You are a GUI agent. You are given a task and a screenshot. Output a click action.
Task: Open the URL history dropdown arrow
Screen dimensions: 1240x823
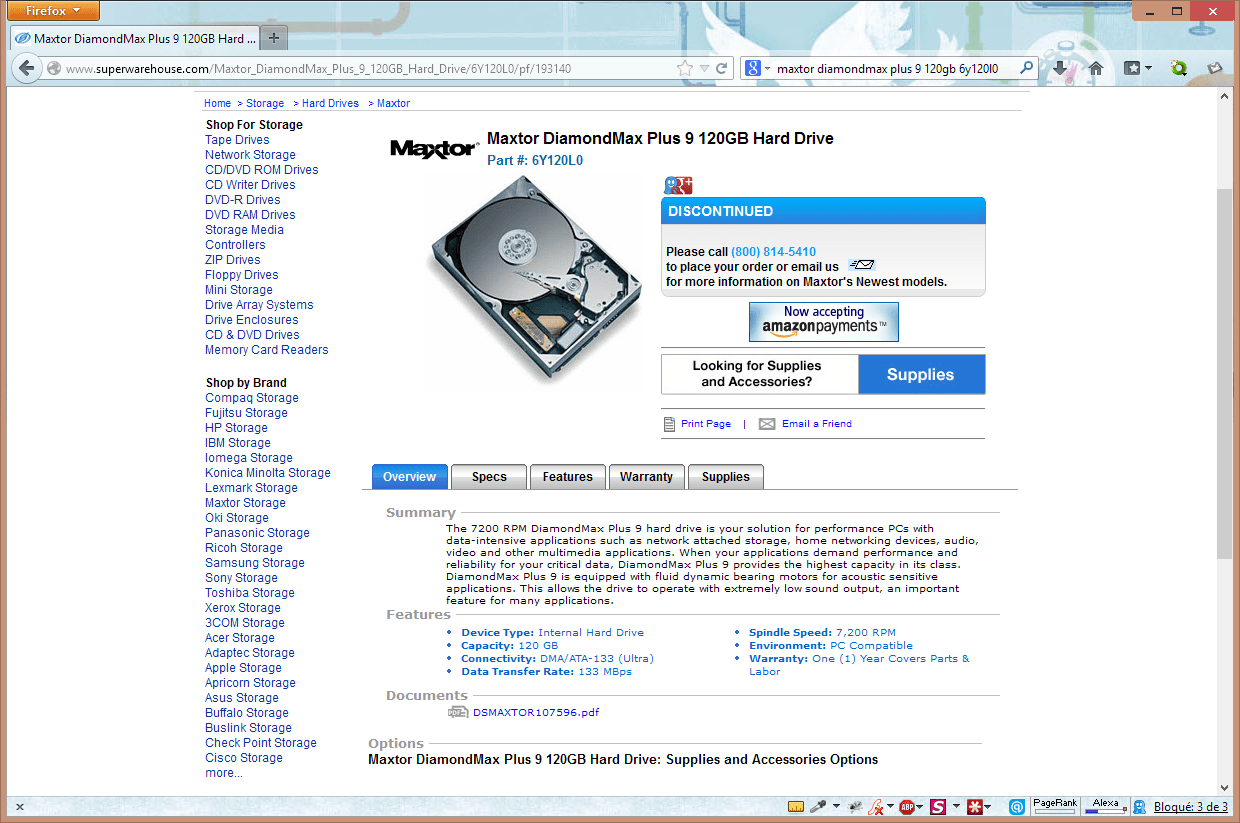pos(704,68)
